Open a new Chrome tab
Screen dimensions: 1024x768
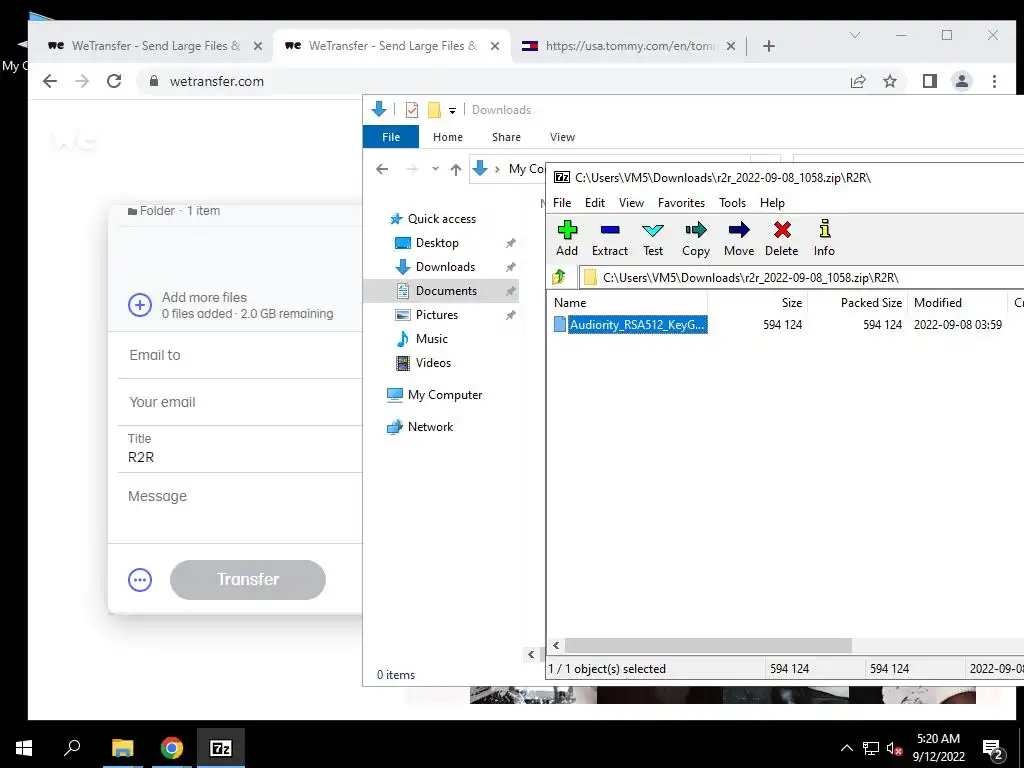[769, 46]
